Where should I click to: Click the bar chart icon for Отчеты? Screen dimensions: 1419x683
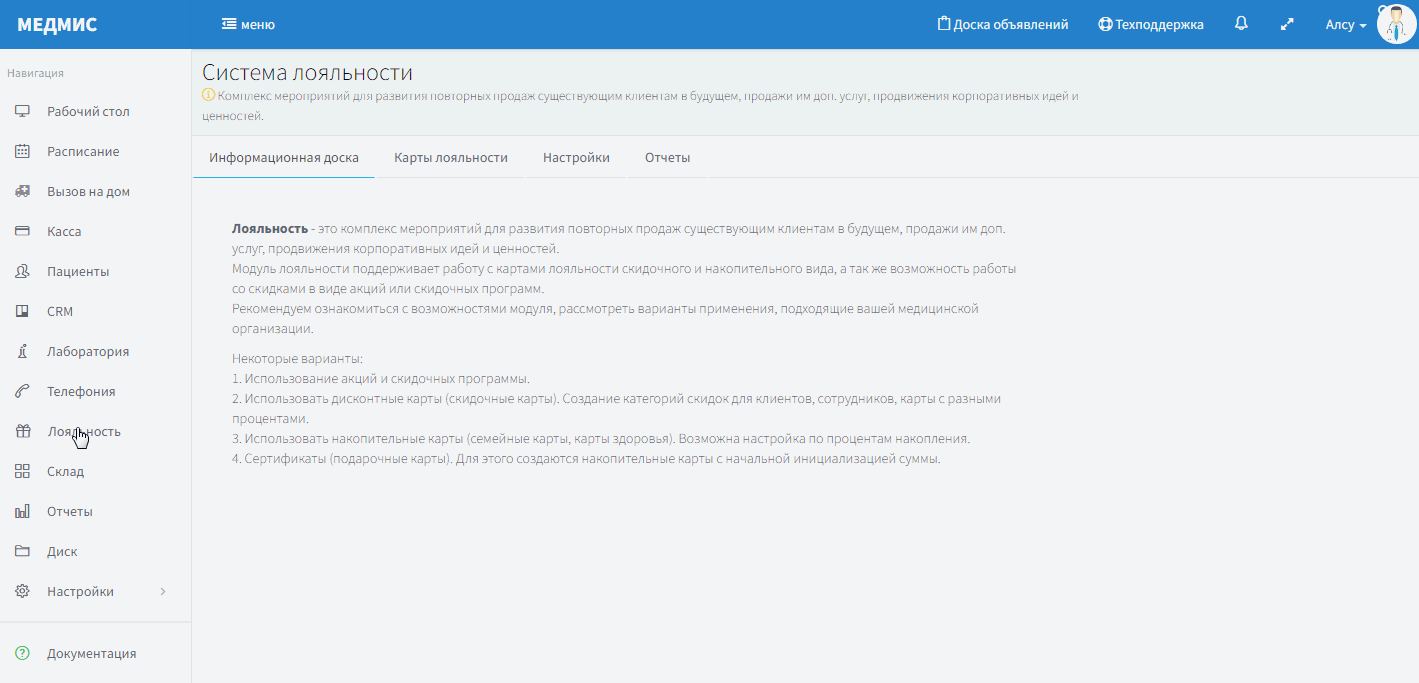coord(22,512)
